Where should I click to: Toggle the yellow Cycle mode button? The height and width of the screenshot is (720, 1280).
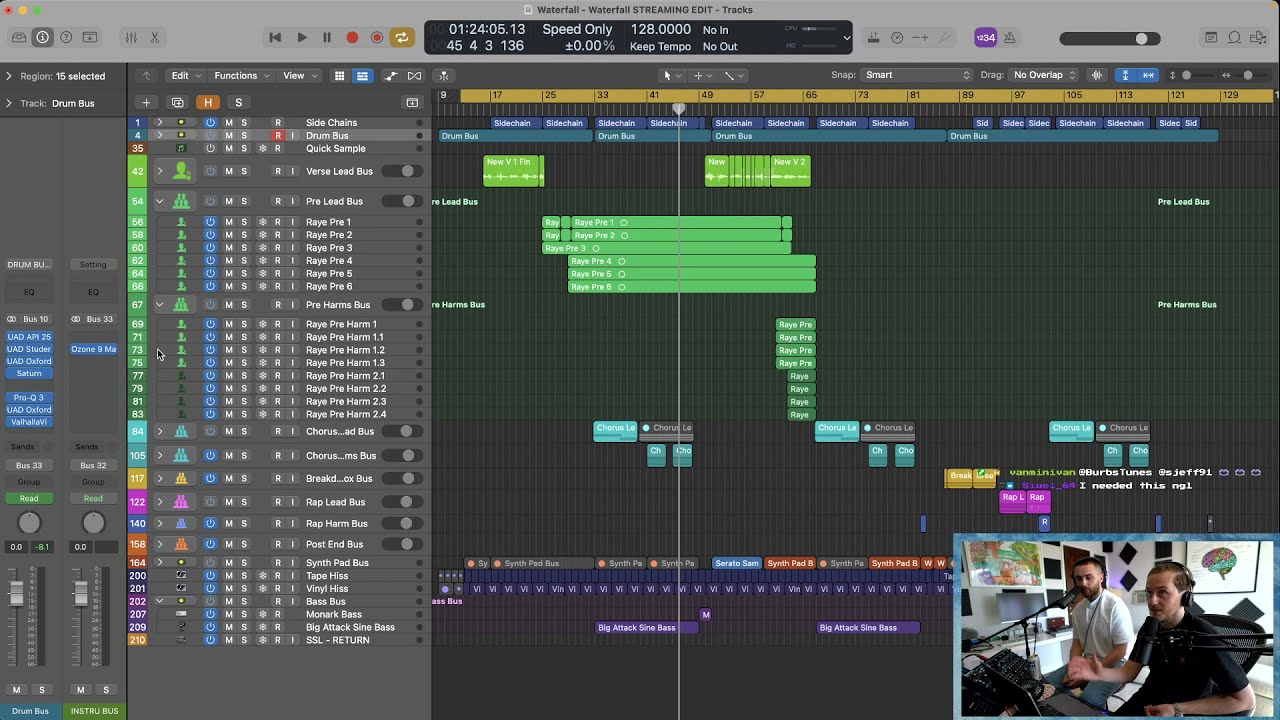(x=402, y=37)
